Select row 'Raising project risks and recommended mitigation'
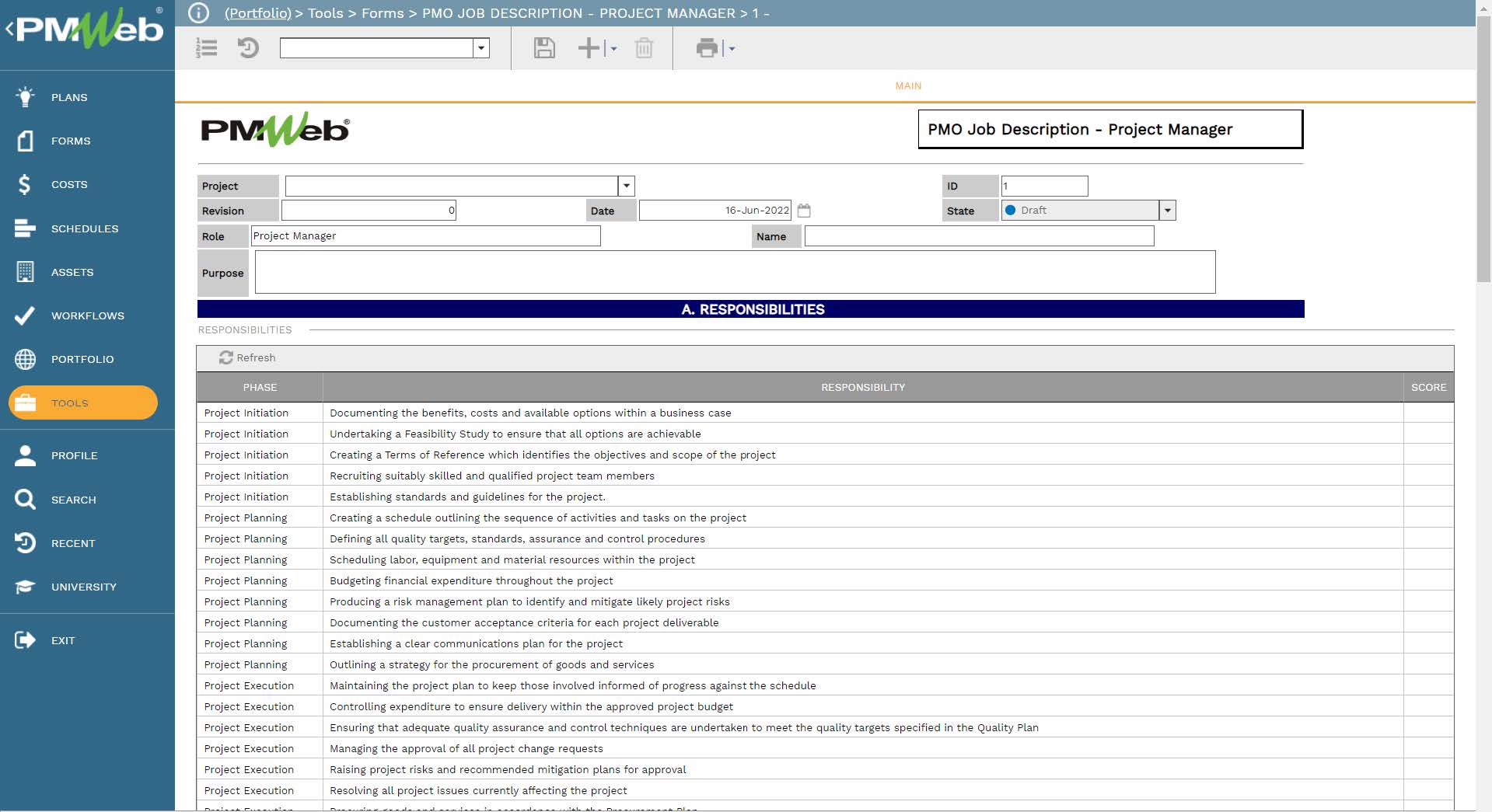The image size is (1492, 812). point(825,769)
